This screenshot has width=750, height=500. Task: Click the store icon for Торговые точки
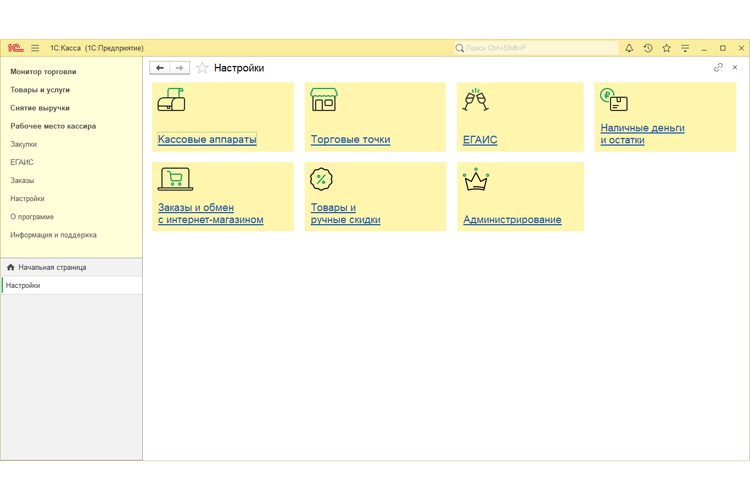tap(323, 100)
